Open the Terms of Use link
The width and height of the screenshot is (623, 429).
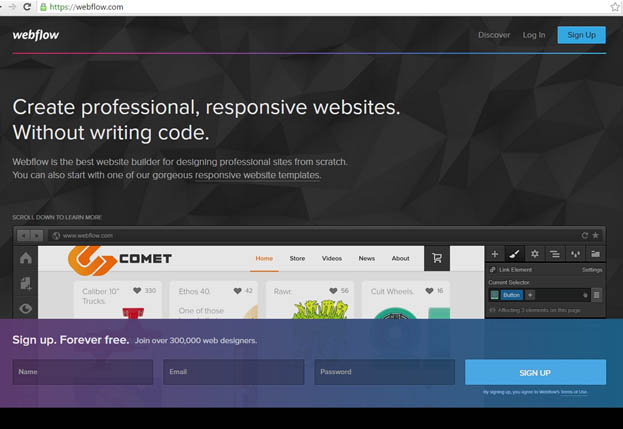(x=574, y=392)
